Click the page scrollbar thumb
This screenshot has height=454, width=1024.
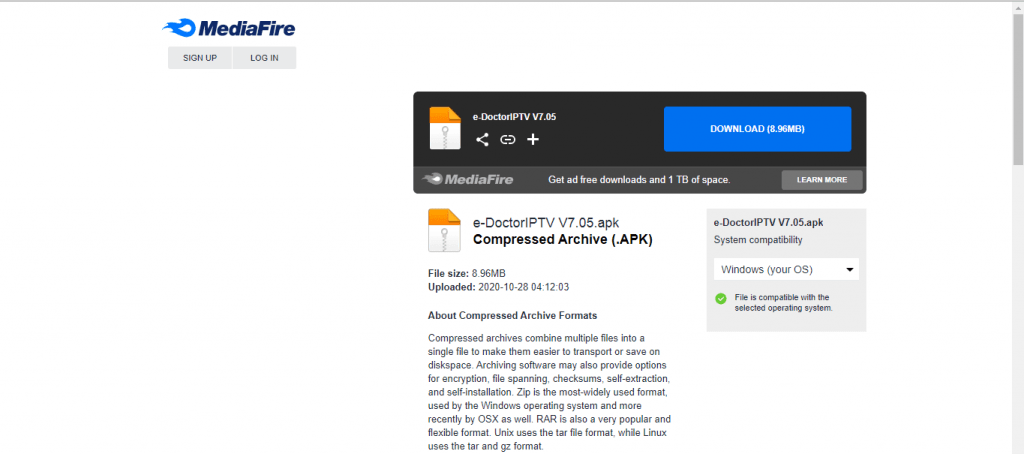tap(1018, 89)
